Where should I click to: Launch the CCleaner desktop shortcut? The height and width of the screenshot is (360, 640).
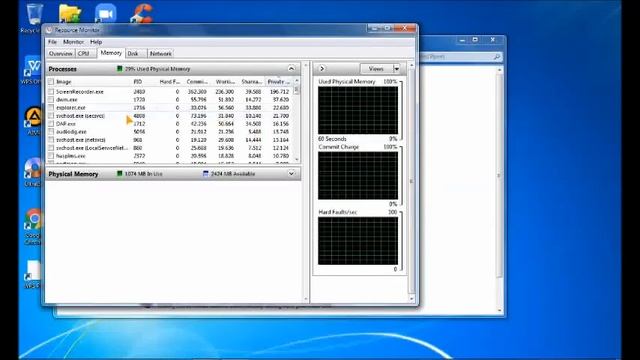coord(141,13)
